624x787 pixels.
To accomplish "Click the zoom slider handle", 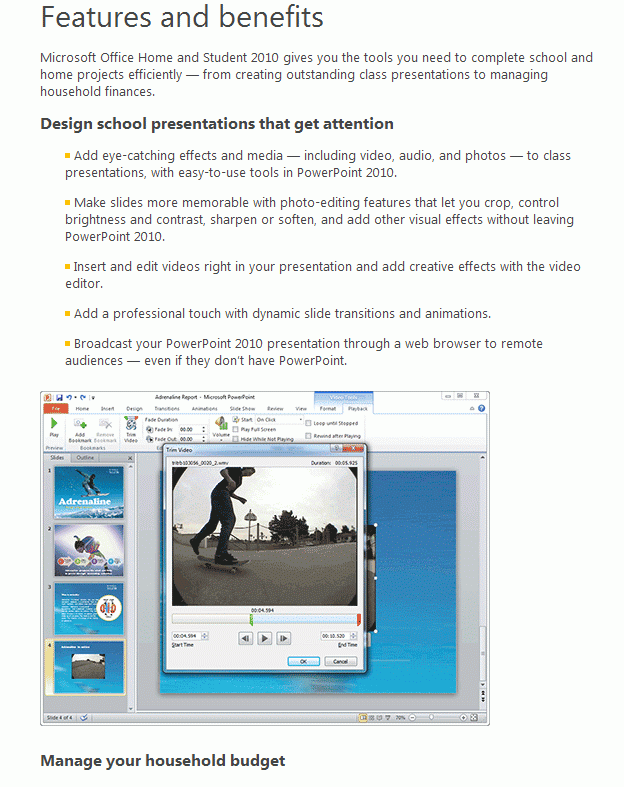I will click(x=431, y=718).
